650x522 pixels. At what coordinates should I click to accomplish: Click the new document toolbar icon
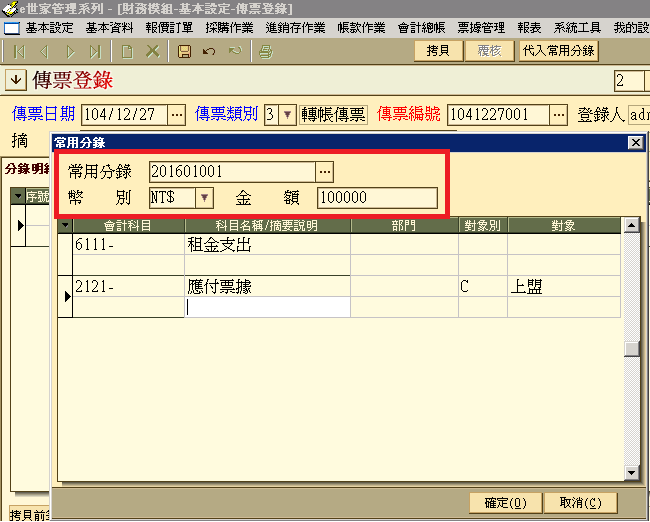coord(127,51)
